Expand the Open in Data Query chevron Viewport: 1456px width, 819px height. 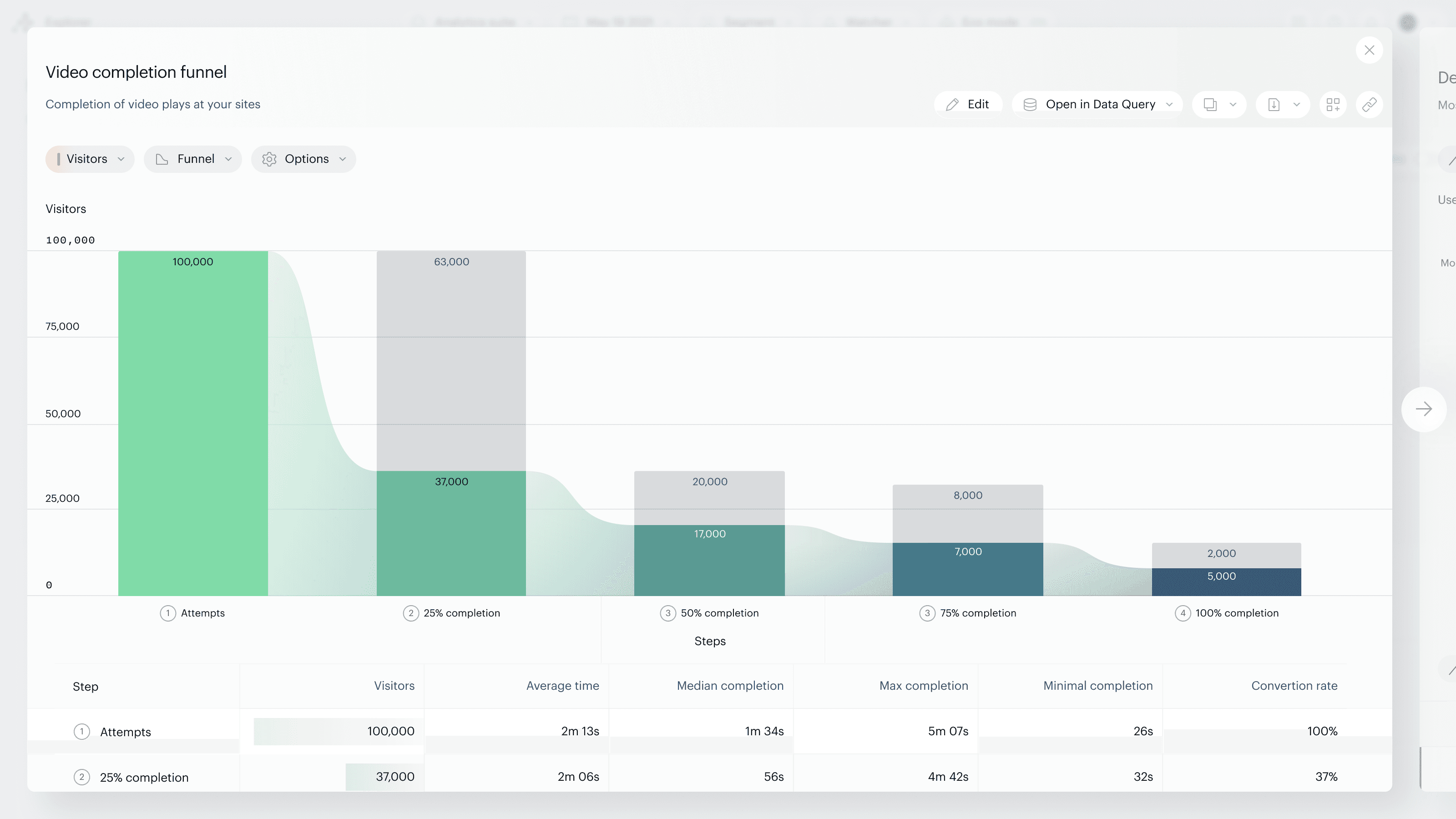tap(1169, 105)
